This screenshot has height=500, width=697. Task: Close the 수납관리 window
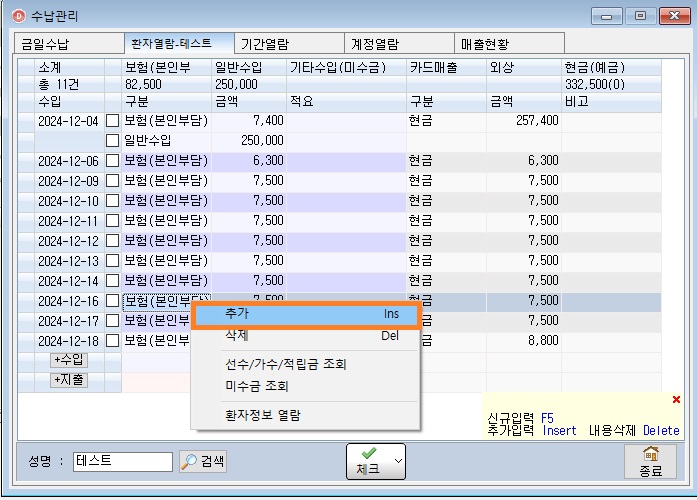674,16
